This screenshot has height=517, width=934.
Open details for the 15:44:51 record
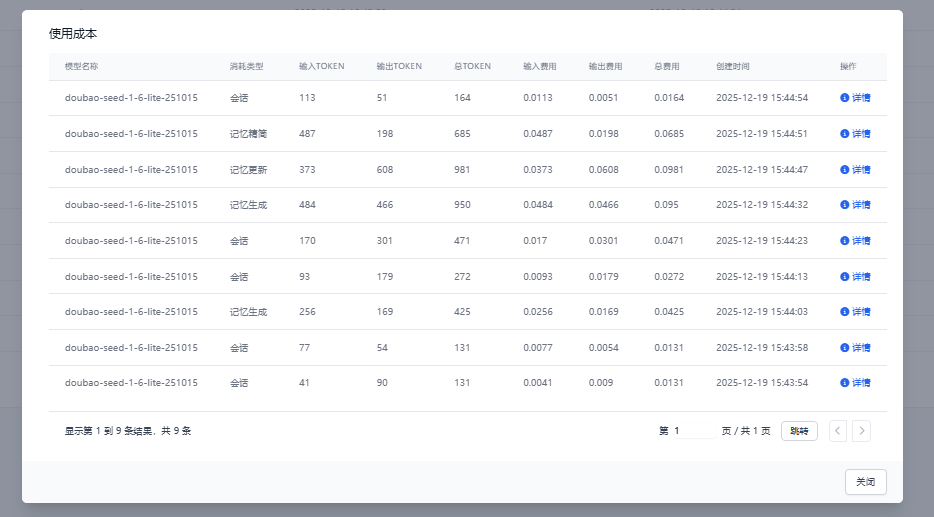[855, 133]
